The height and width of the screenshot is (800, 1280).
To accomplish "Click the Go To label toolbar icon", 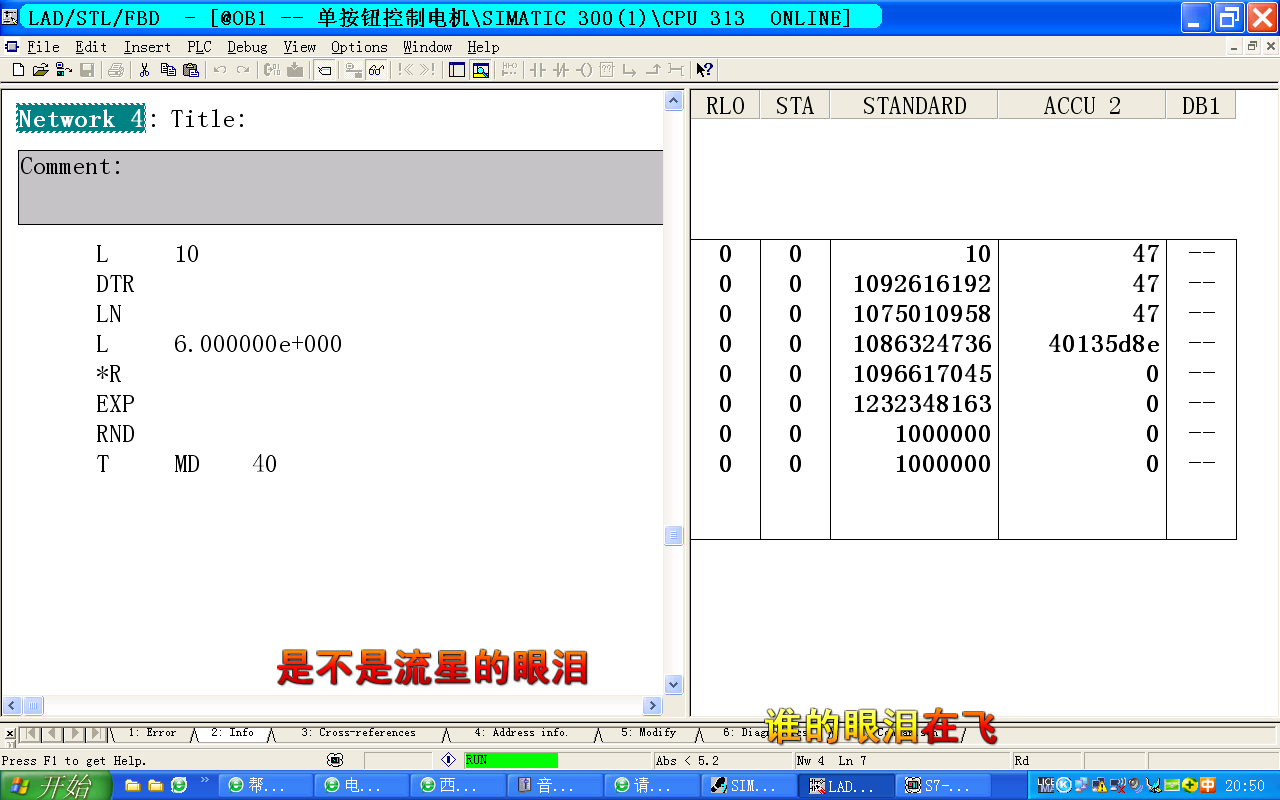I will (325, 70).
